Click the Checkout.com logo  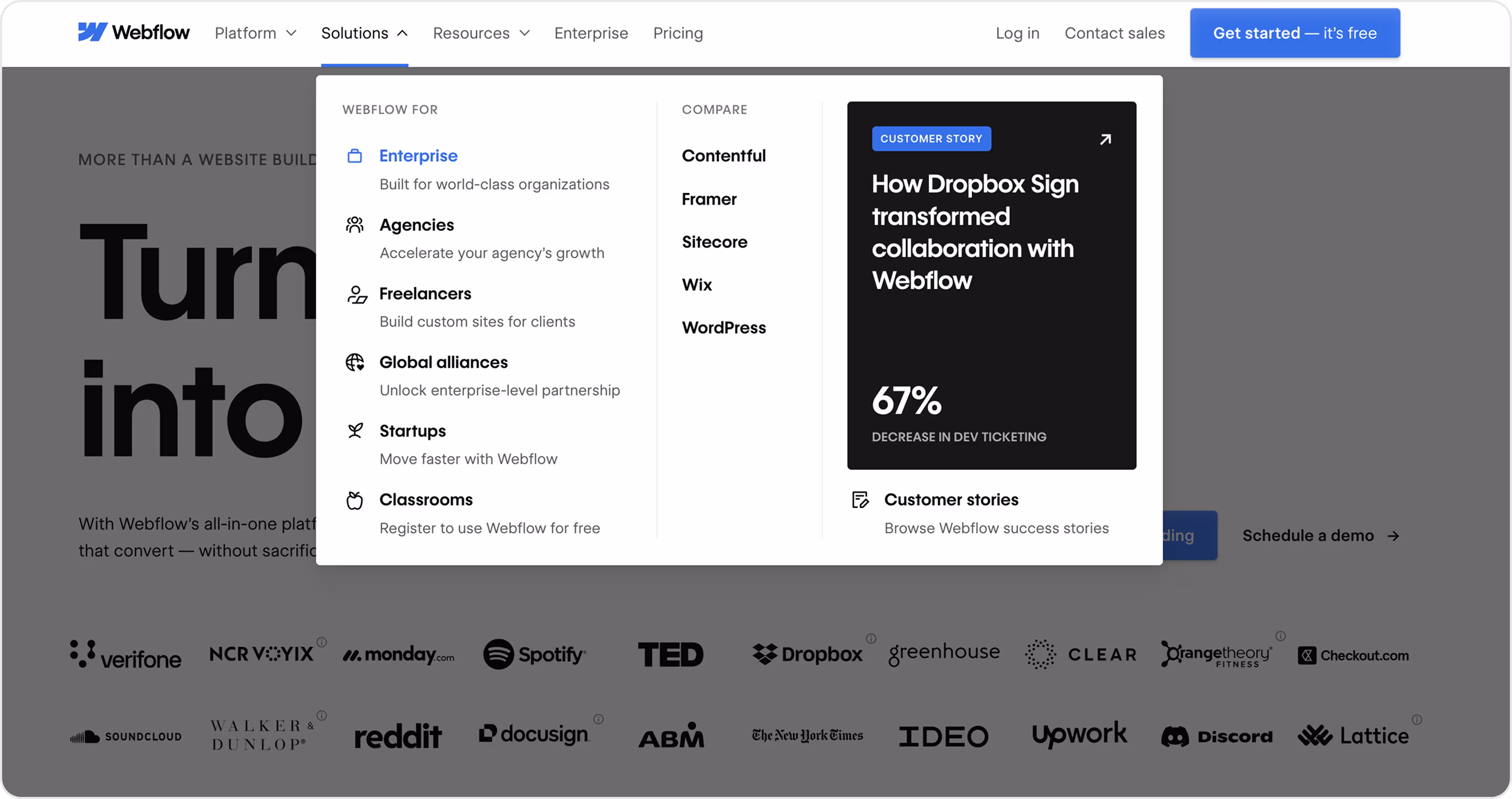pos(1353,656)
